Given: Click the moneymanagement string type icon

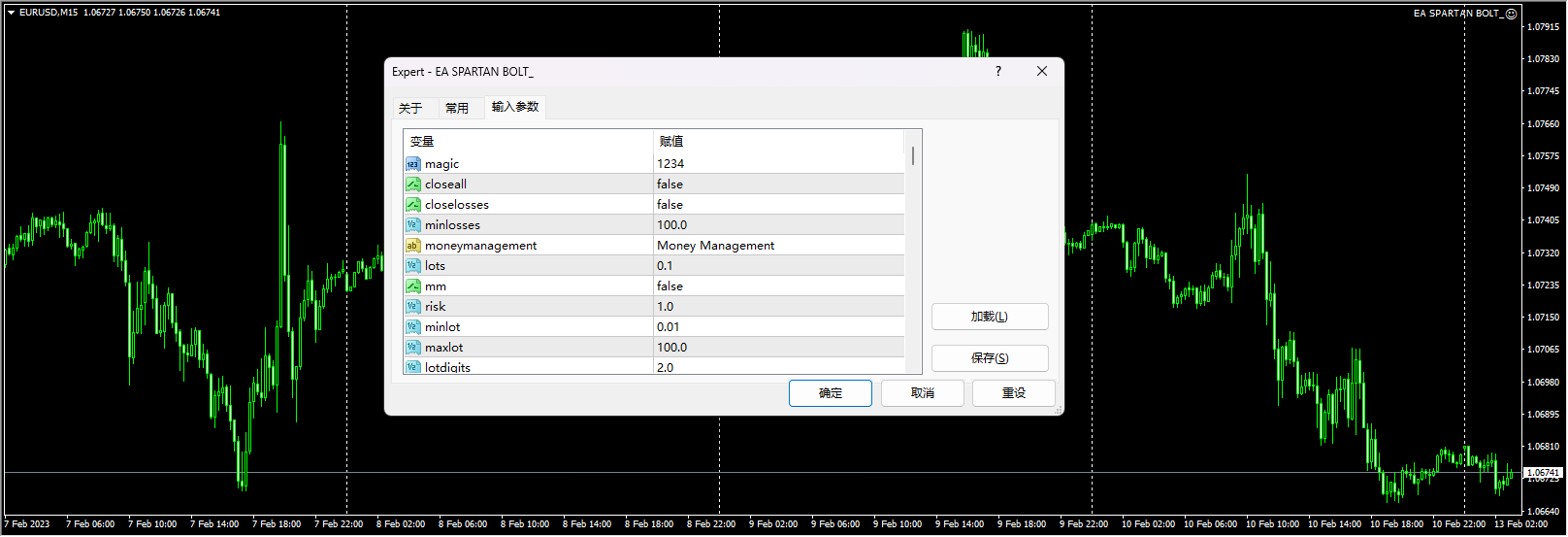Looking at the screenshot, I should click(413, 246).
